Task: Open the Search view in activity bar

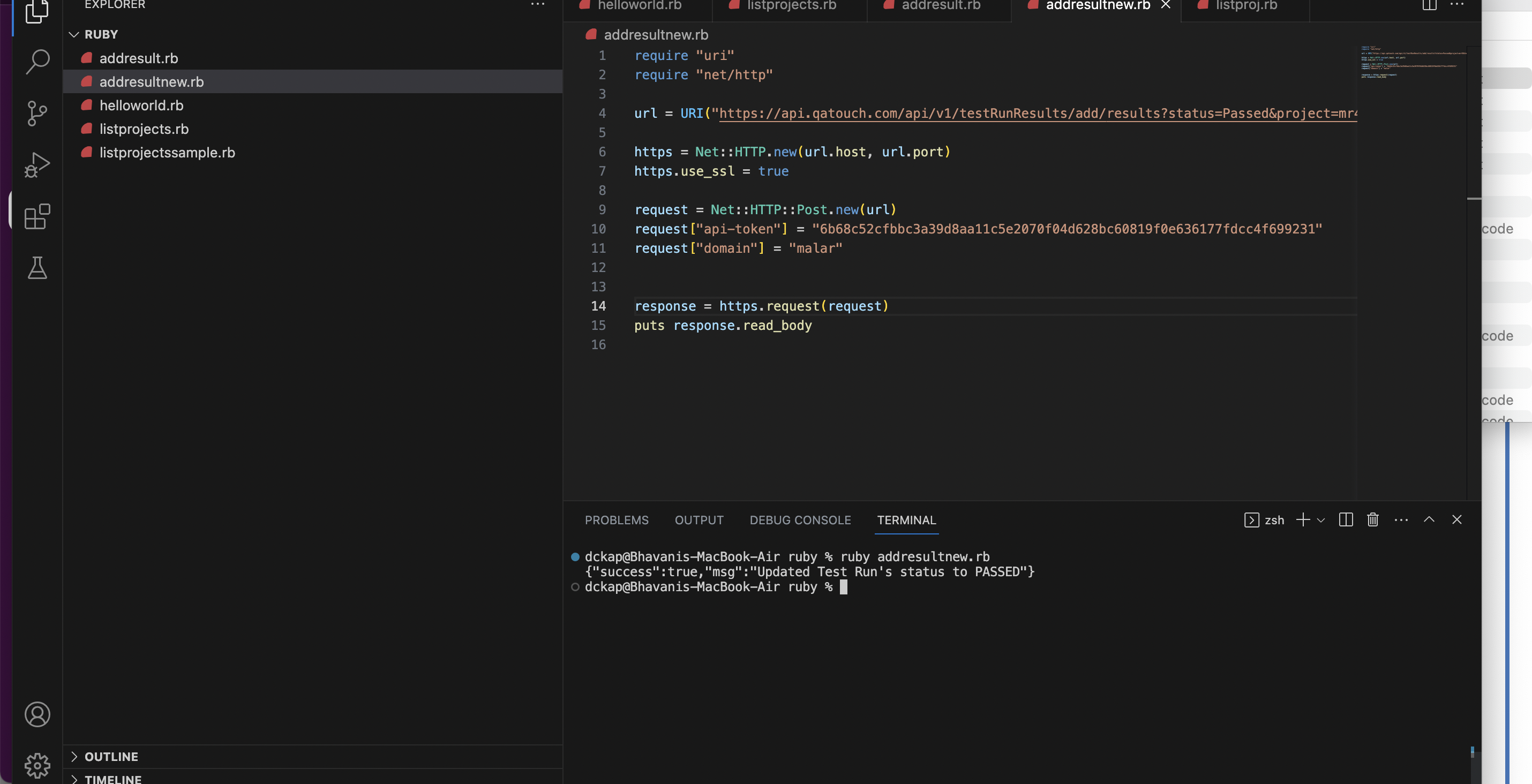Action: point(37,61)
